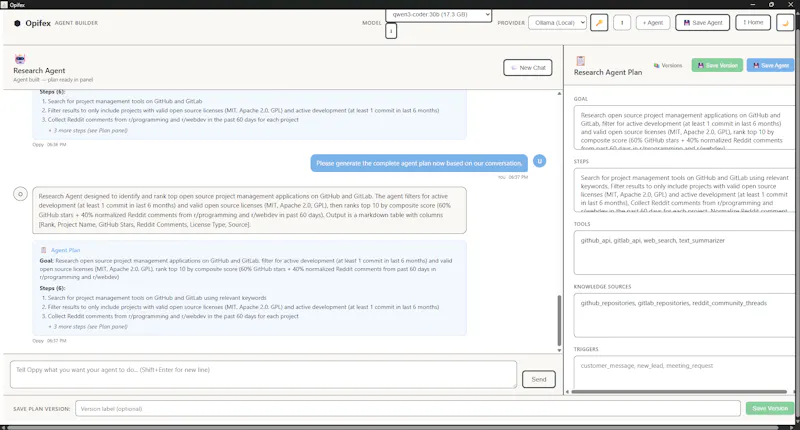Start a New Chat
This screenshot has height=430, width=800.
point(528,68)
